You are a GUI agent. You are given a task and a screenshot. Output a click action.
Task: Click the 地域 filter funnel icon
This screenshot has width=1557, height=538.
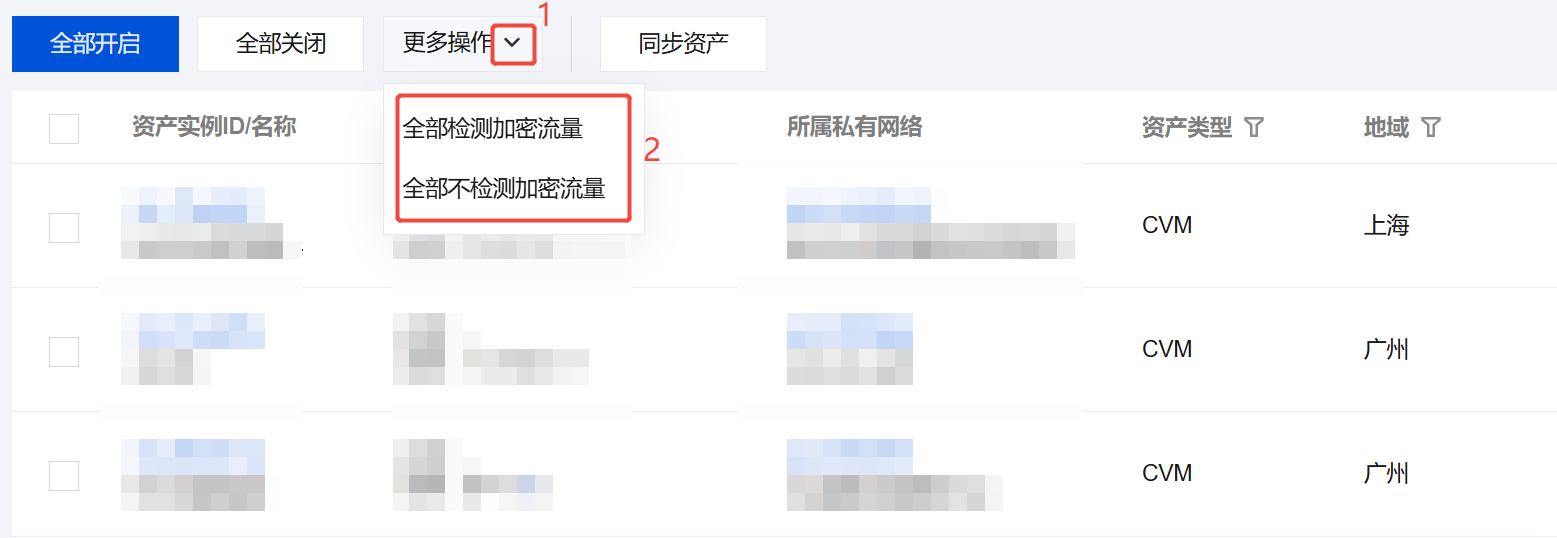[1431, 128]
